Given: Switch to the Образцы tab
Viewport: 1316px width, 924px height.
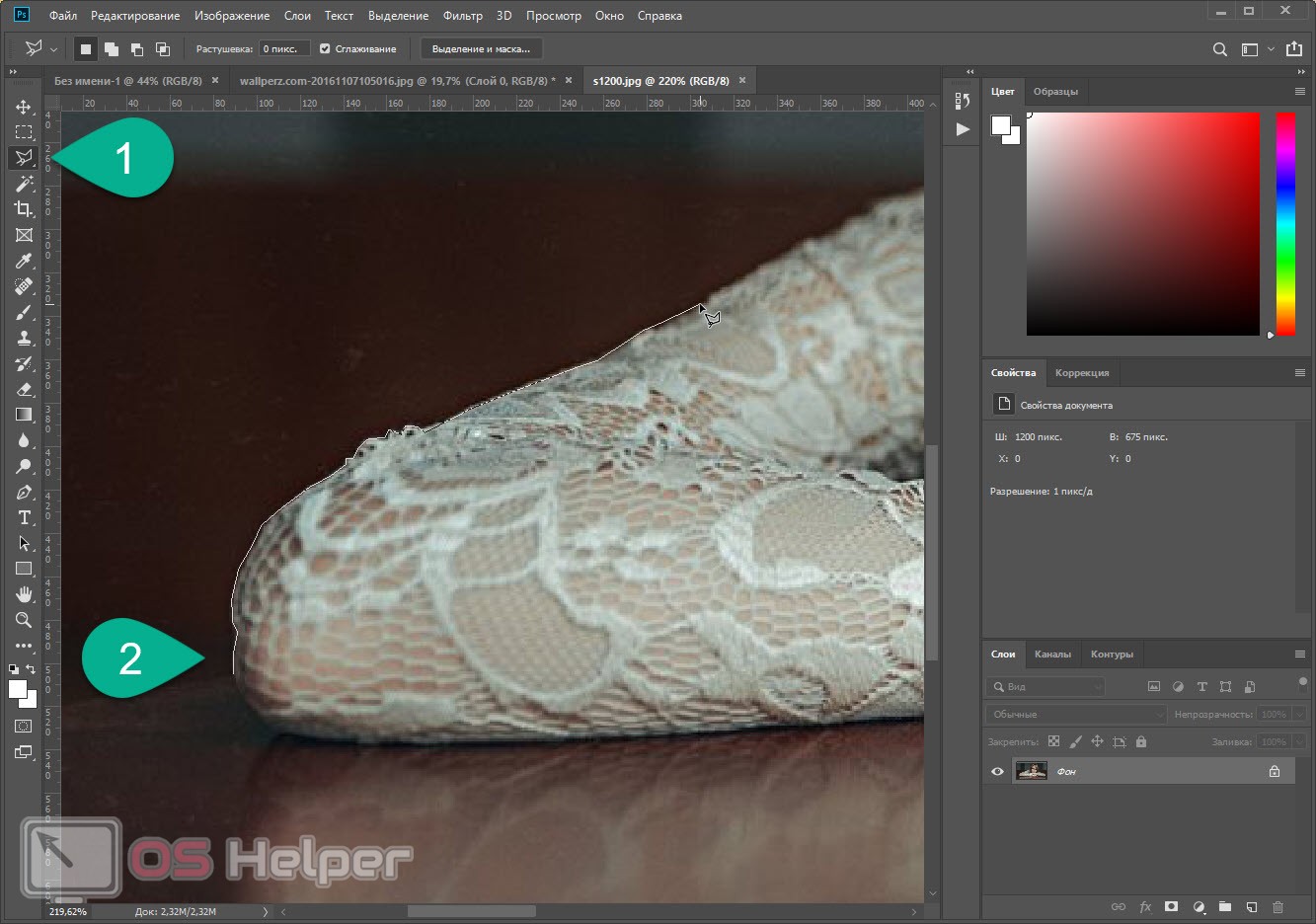Looking at the screenshot, I should [1055, 92].
